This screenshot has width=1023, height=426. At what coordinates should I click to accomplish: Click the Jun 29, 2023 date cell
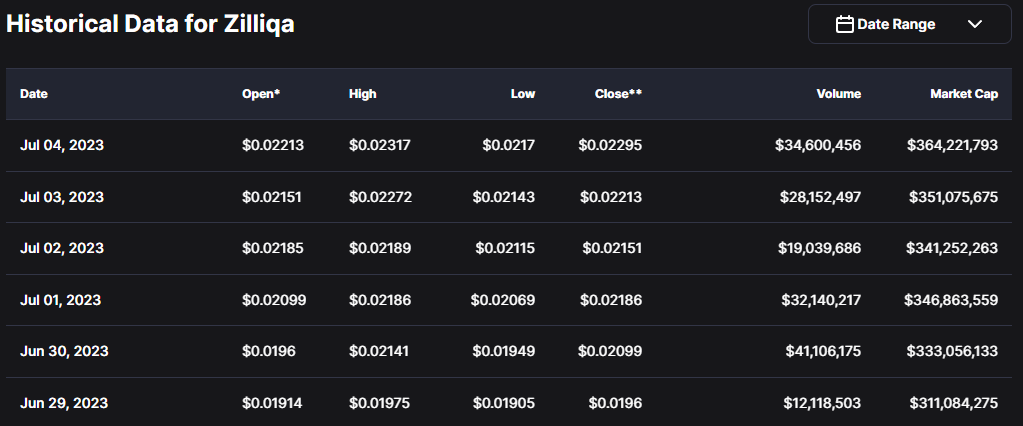(x=64, y=403)
